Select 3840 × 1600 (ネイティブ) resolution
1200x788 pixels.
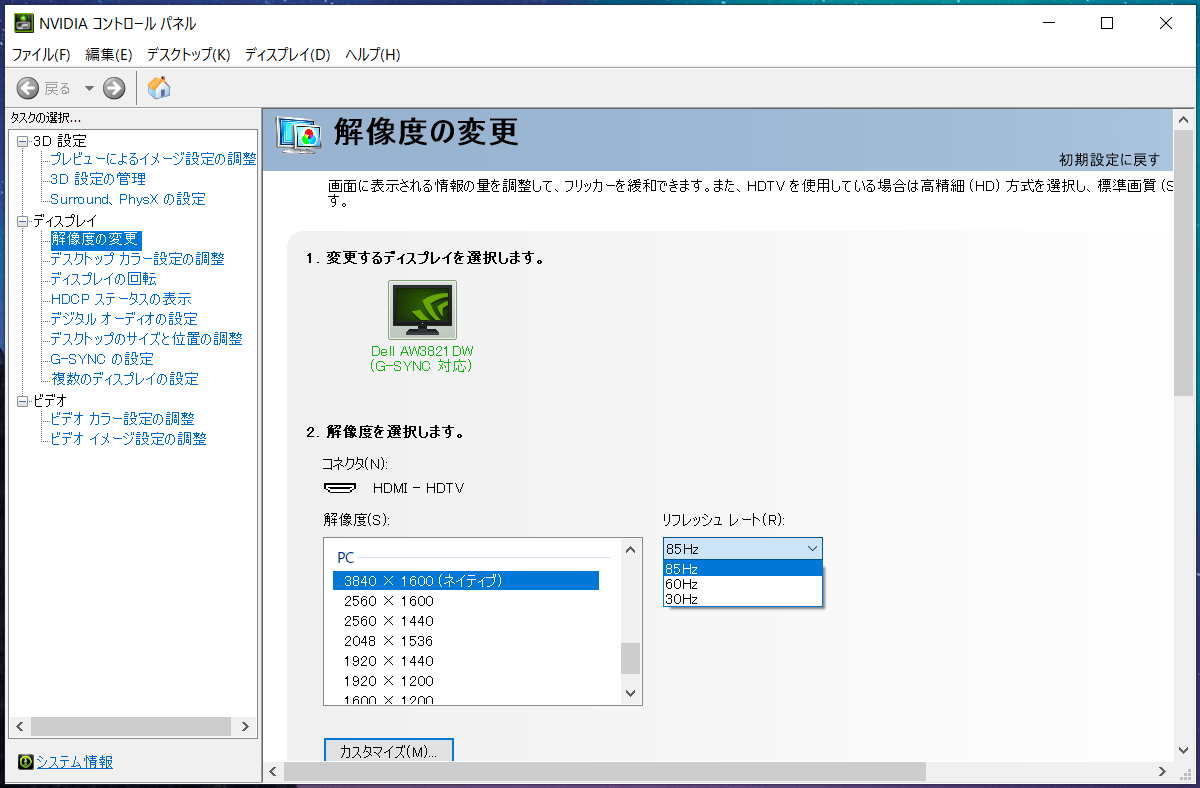click(465, 581)
